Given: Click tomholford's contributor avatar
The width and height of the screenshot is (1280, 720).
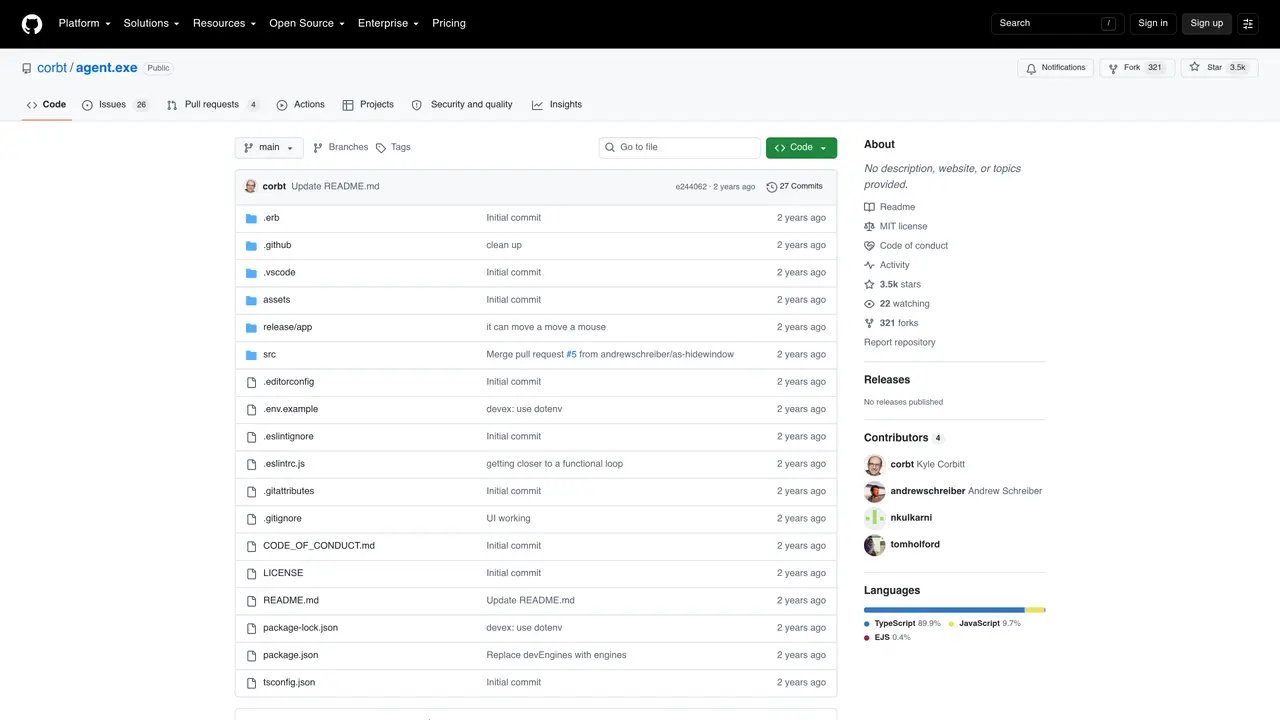Looking at the screenshot, I should tap(875, 545).
